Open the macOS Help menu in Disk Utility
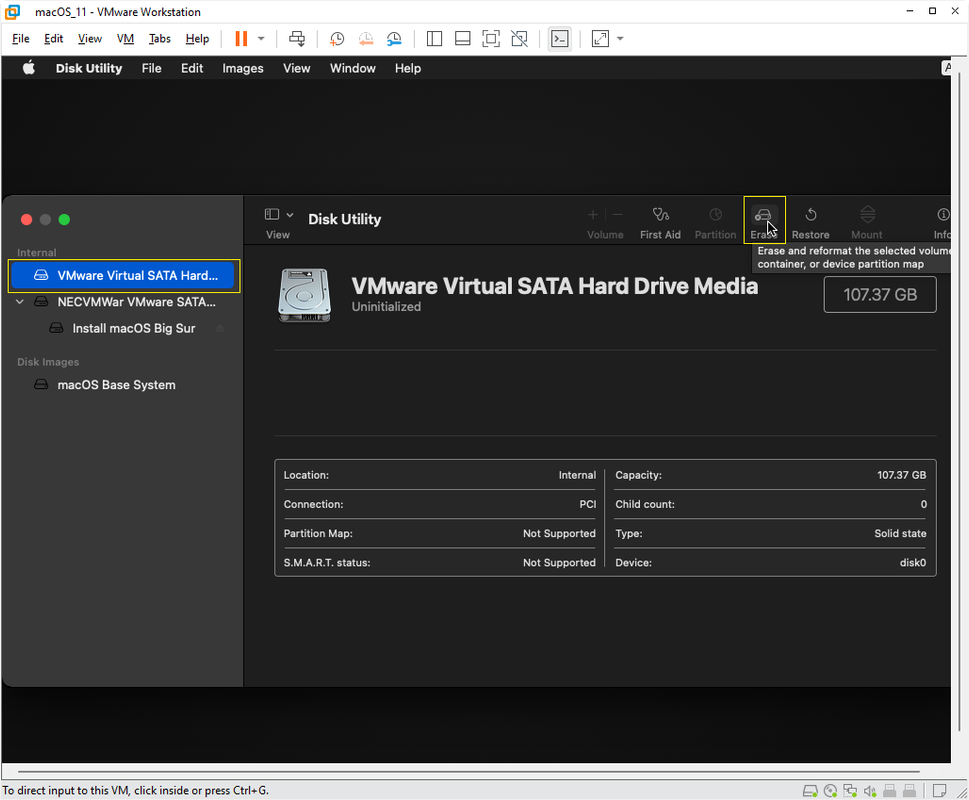Screen dimensions: 969x800 click(408, 69)
